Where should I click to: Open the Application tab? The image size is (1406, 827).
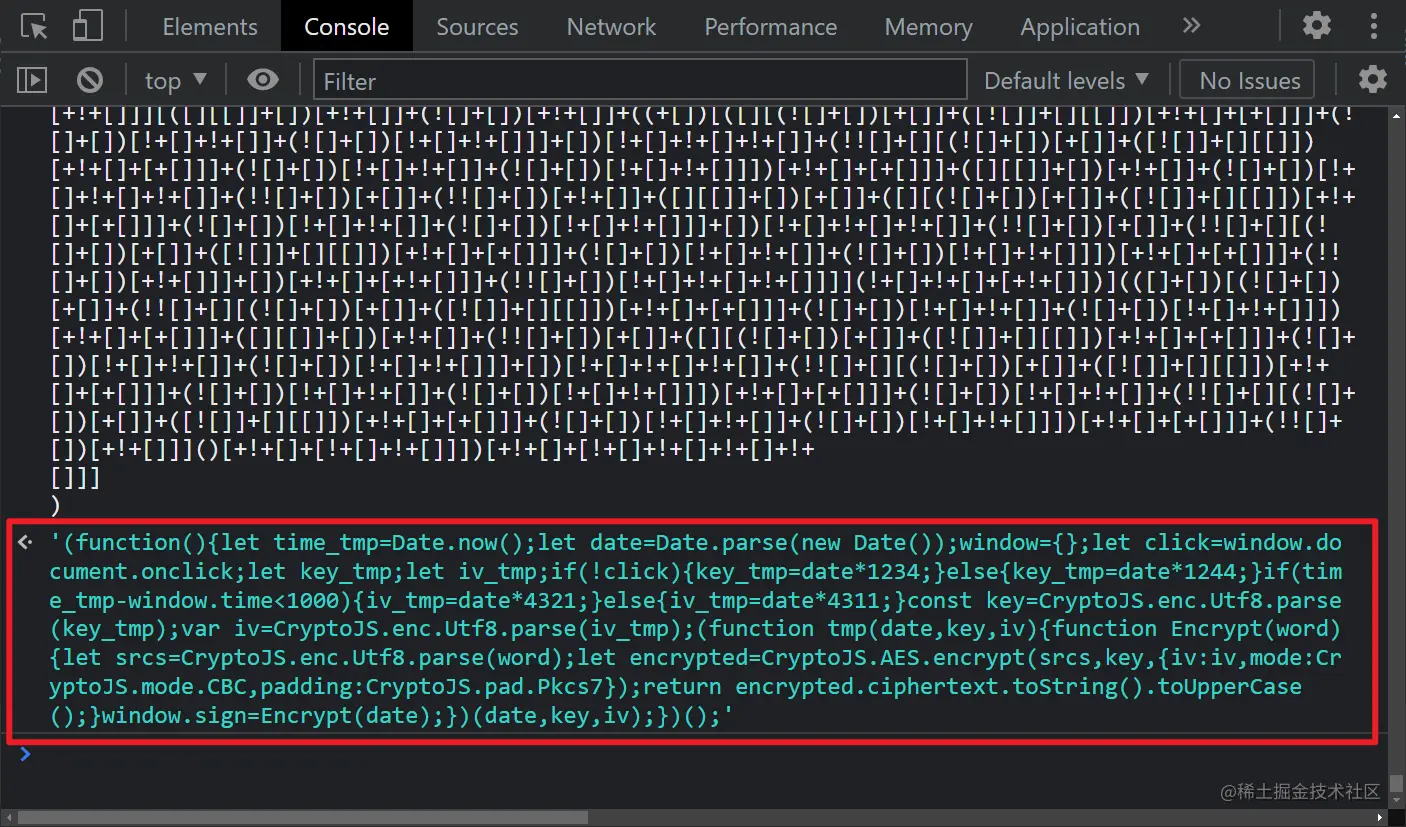1080,27
